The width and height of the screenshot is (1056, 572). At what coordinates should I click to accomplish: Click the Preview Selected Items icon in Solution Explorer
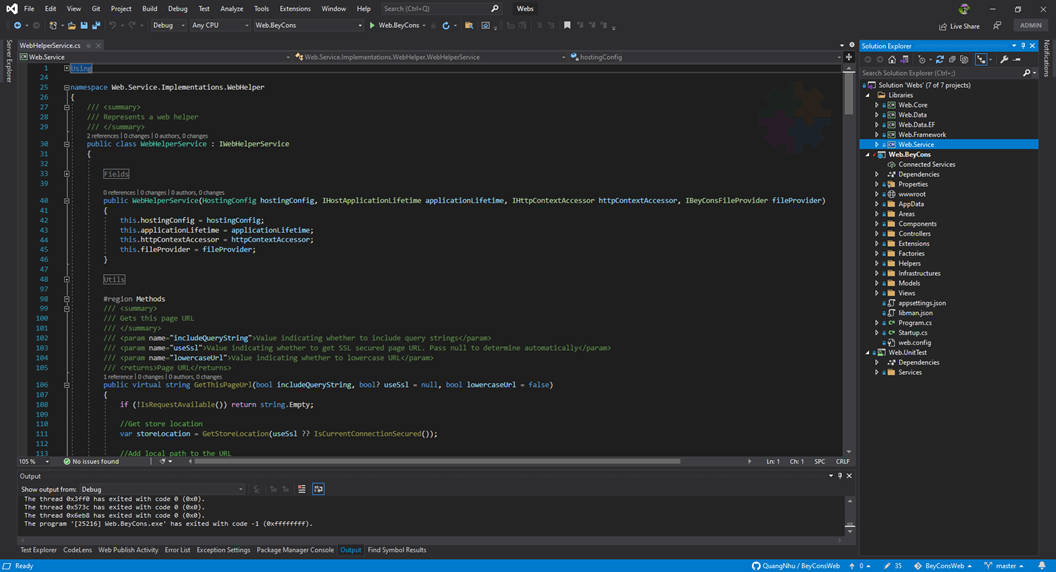(1017, 60)
